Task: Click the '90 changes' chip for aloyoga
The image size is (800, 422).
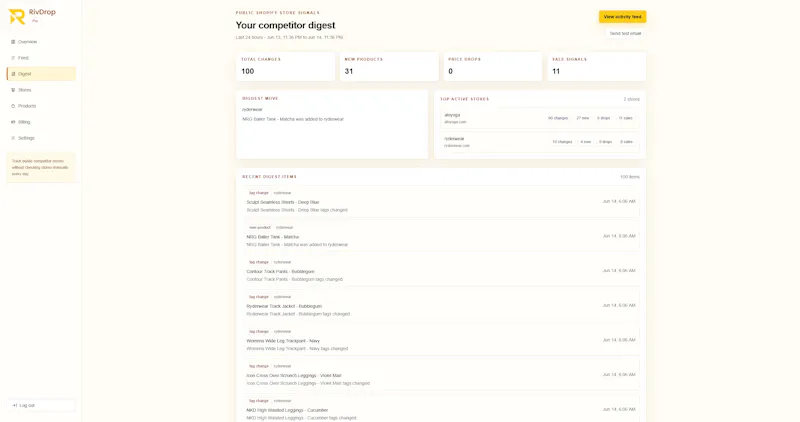Action: [x=558, y=118]
